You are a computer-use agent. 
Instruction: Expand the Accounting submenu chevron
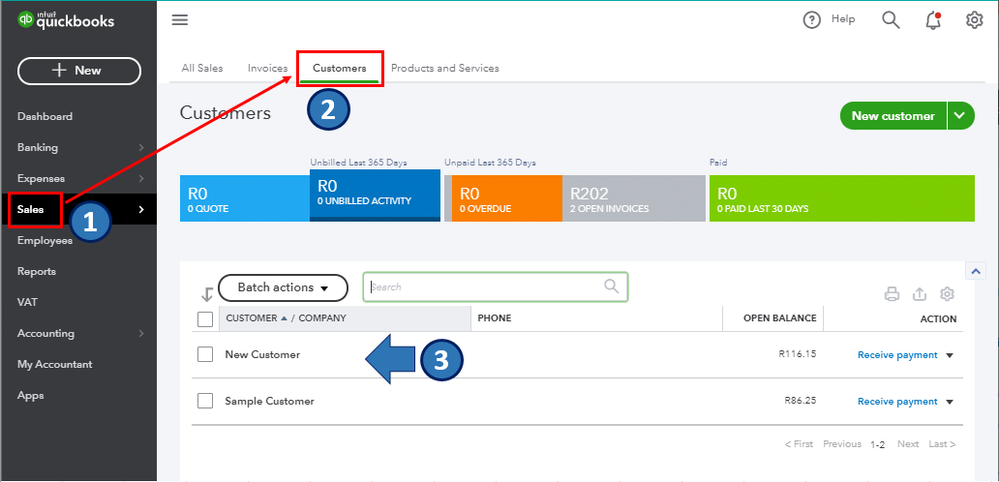pos(141,334)
